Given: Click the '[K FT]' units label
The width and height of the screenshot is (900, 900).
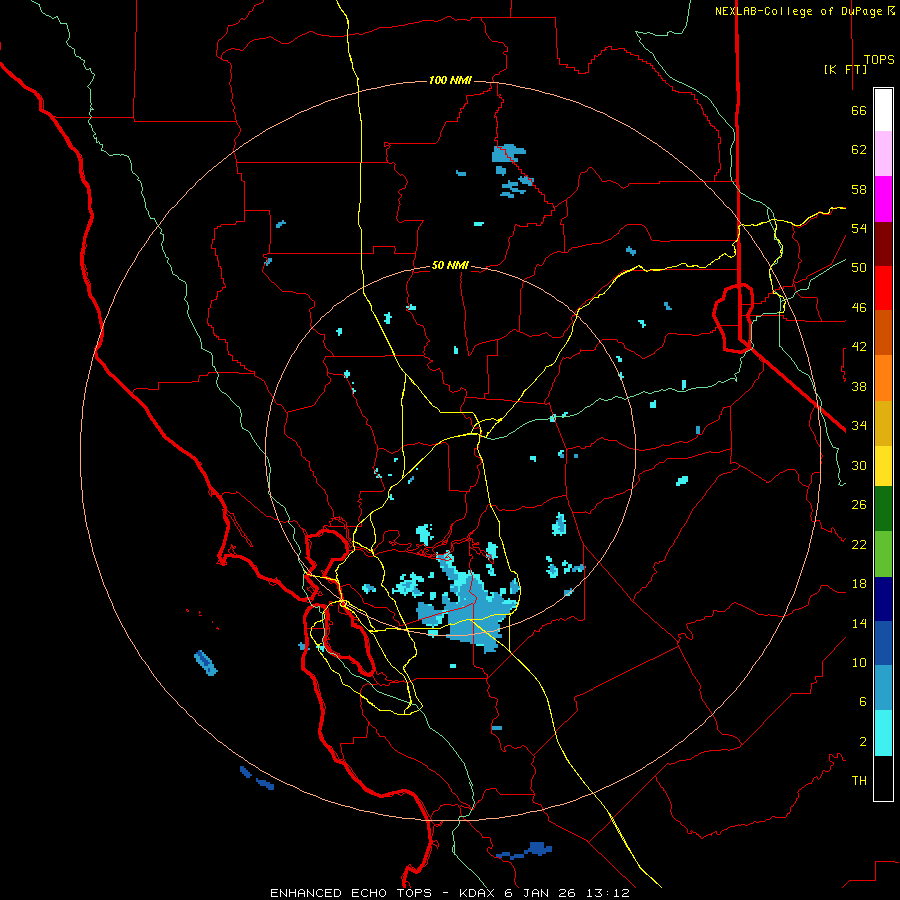Looking at the screenshot, I should pyautogui.click(x=845, y=69).
